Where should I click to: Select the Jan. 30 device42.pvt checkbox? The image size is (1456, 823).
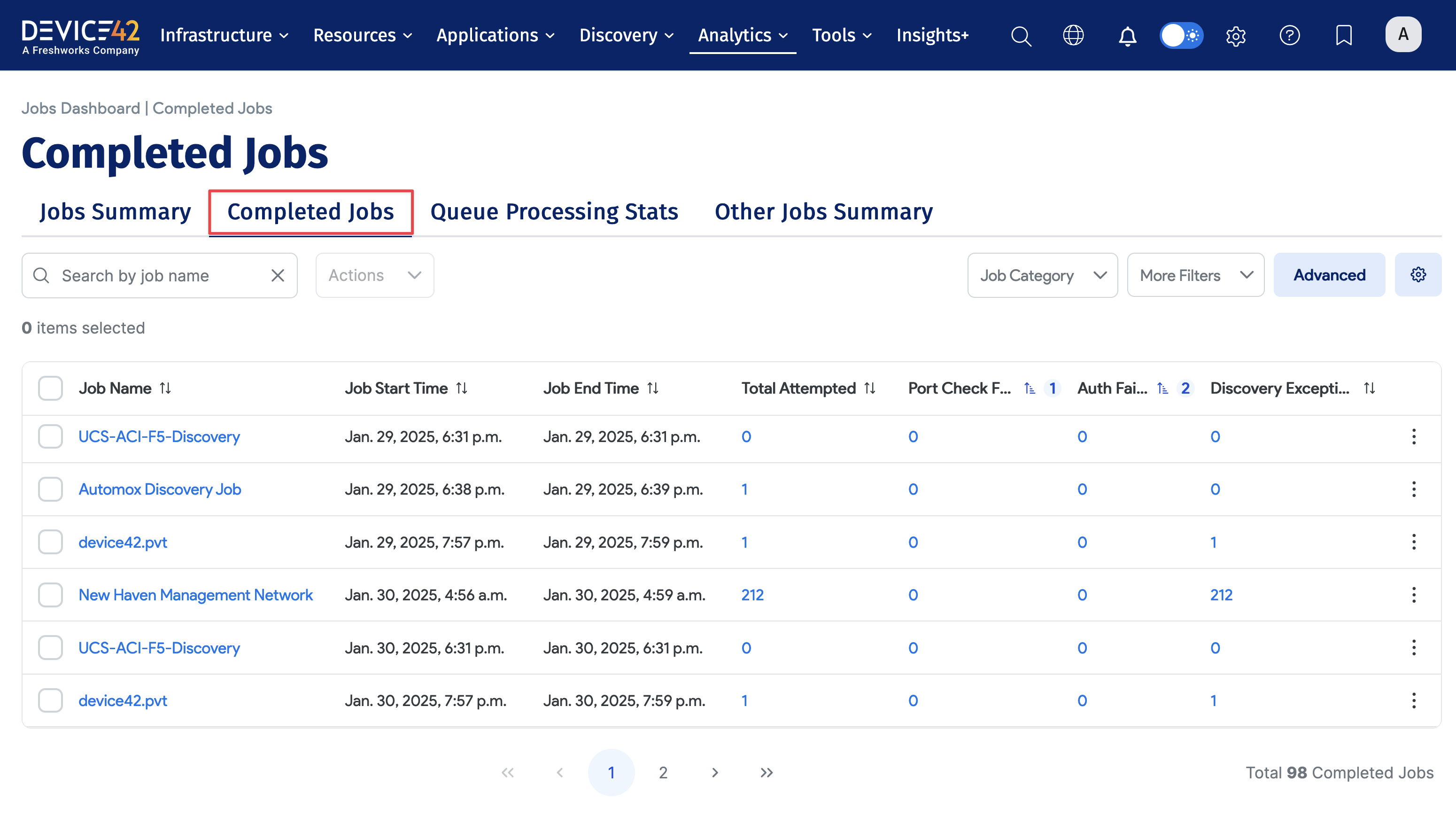tap(50, 700)
